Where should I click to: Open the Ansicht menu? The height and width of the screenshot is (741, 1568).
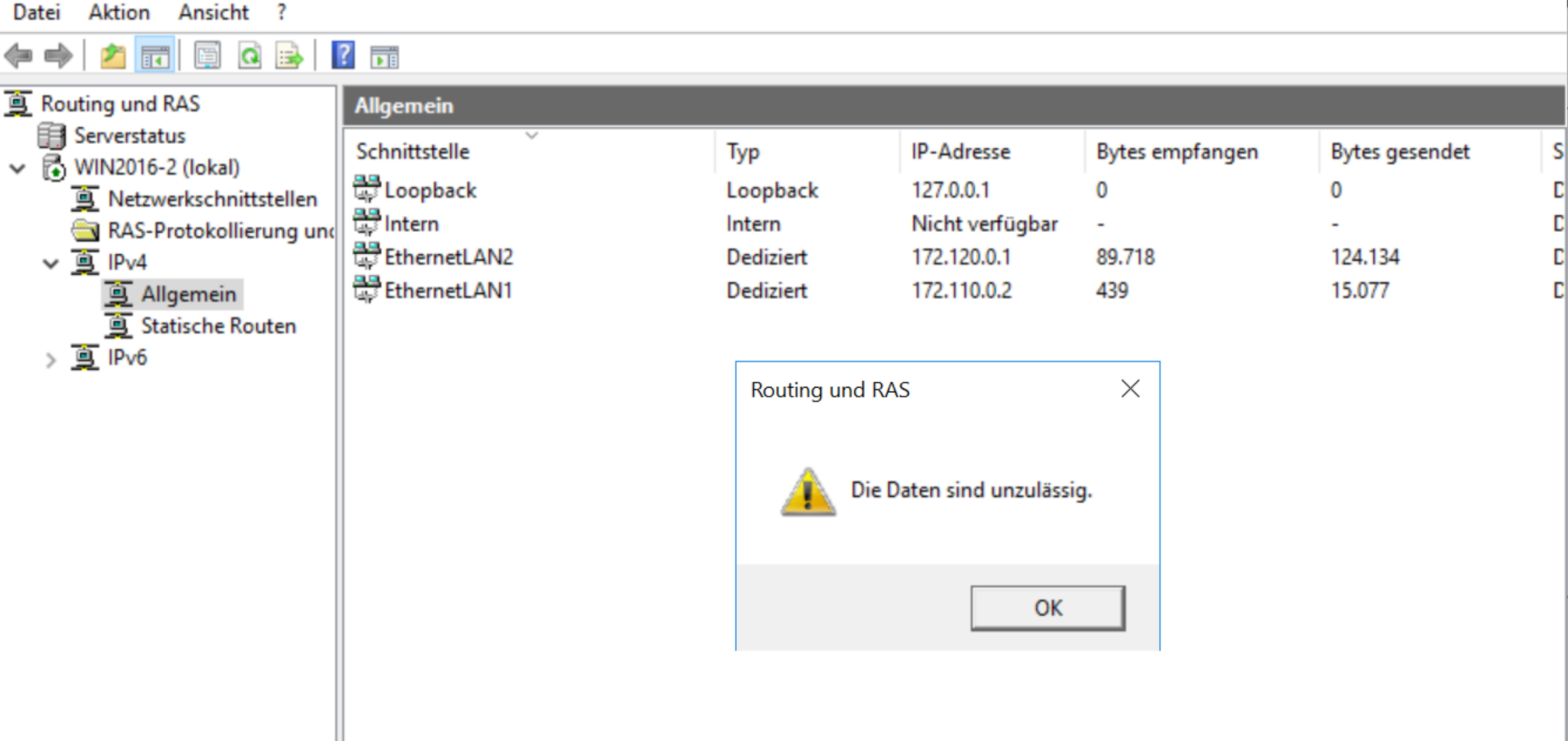click(x=214, y=12)
